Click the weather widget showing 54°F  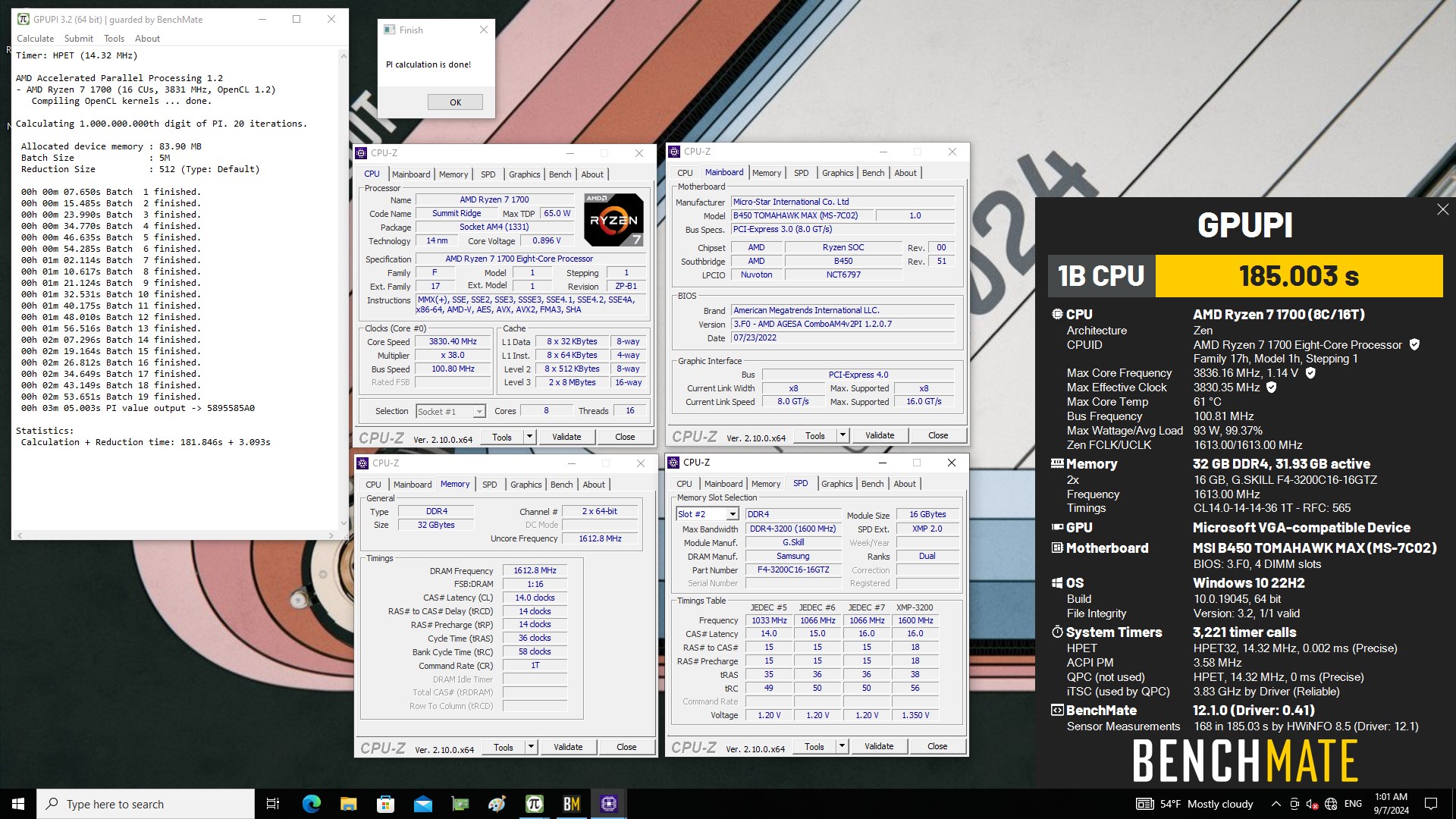click(1194, 804)
